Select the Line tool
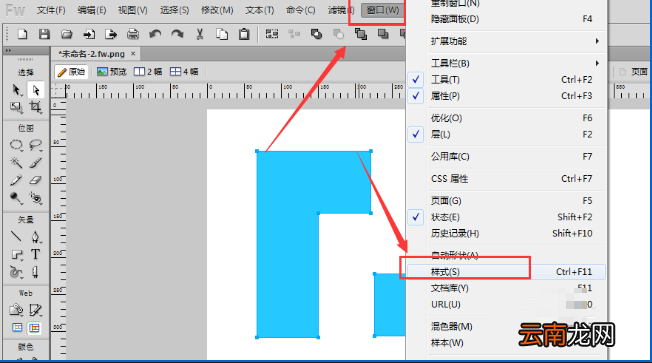The image size is (652, 363). (16, 237)
